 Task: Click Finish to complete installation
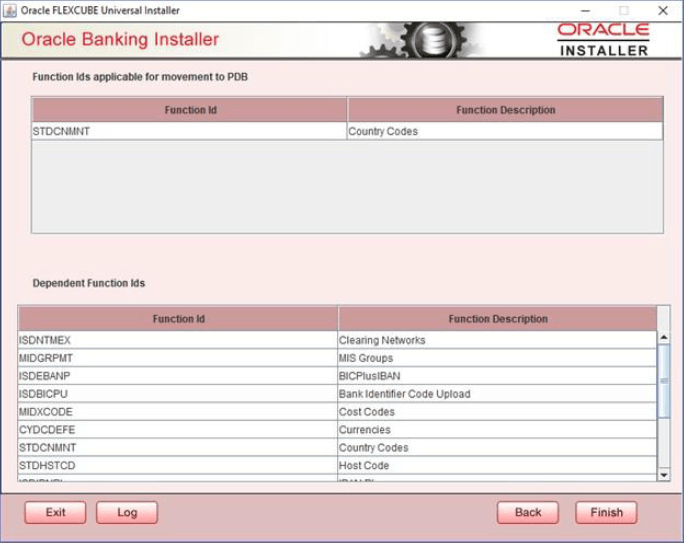tap(606, 512)
